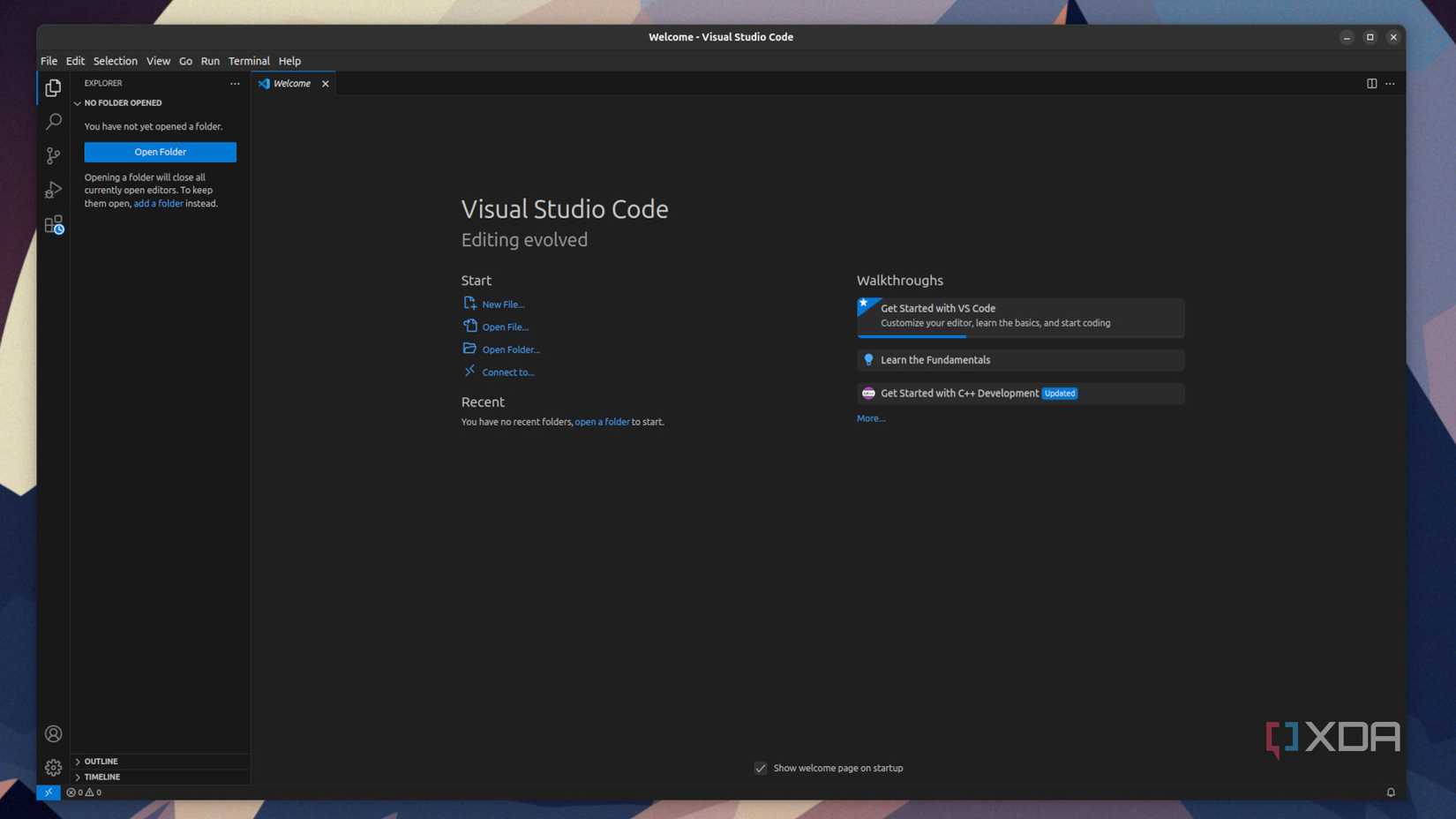Open the remote connection indicator

49,792
